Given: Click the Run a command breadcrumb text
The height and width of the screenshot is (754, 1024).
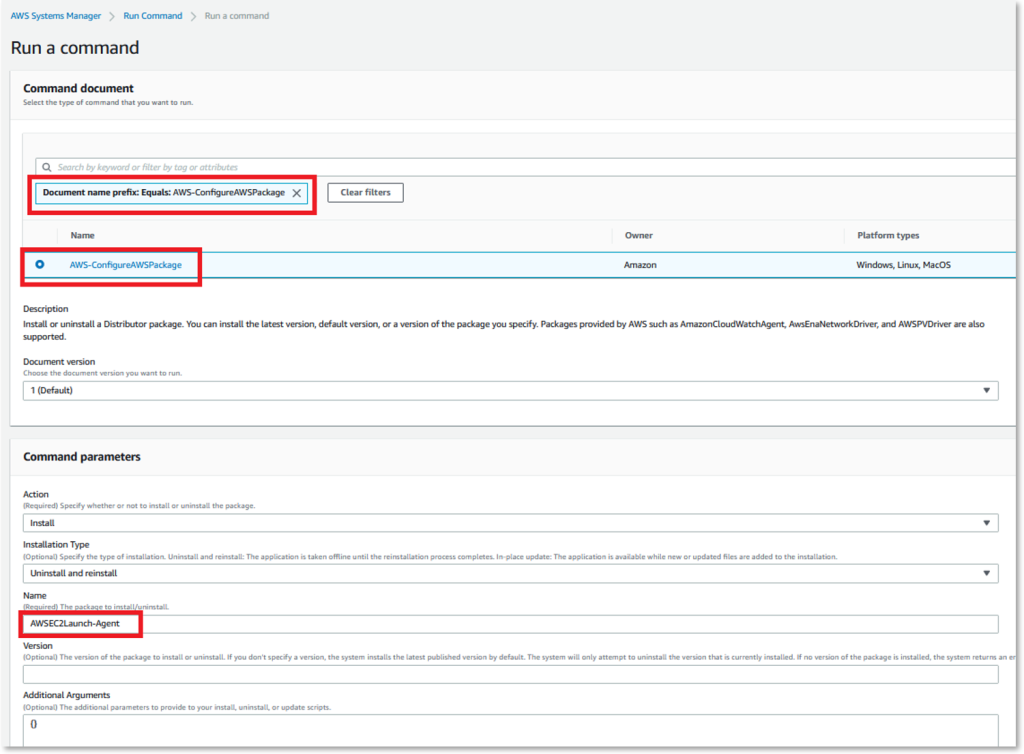Looking at the screenshot, I should coord(236,16).
